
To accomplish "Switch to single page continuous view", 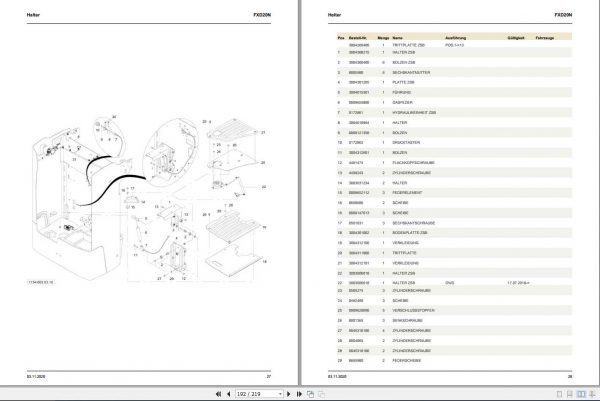I will pos(570,394).
